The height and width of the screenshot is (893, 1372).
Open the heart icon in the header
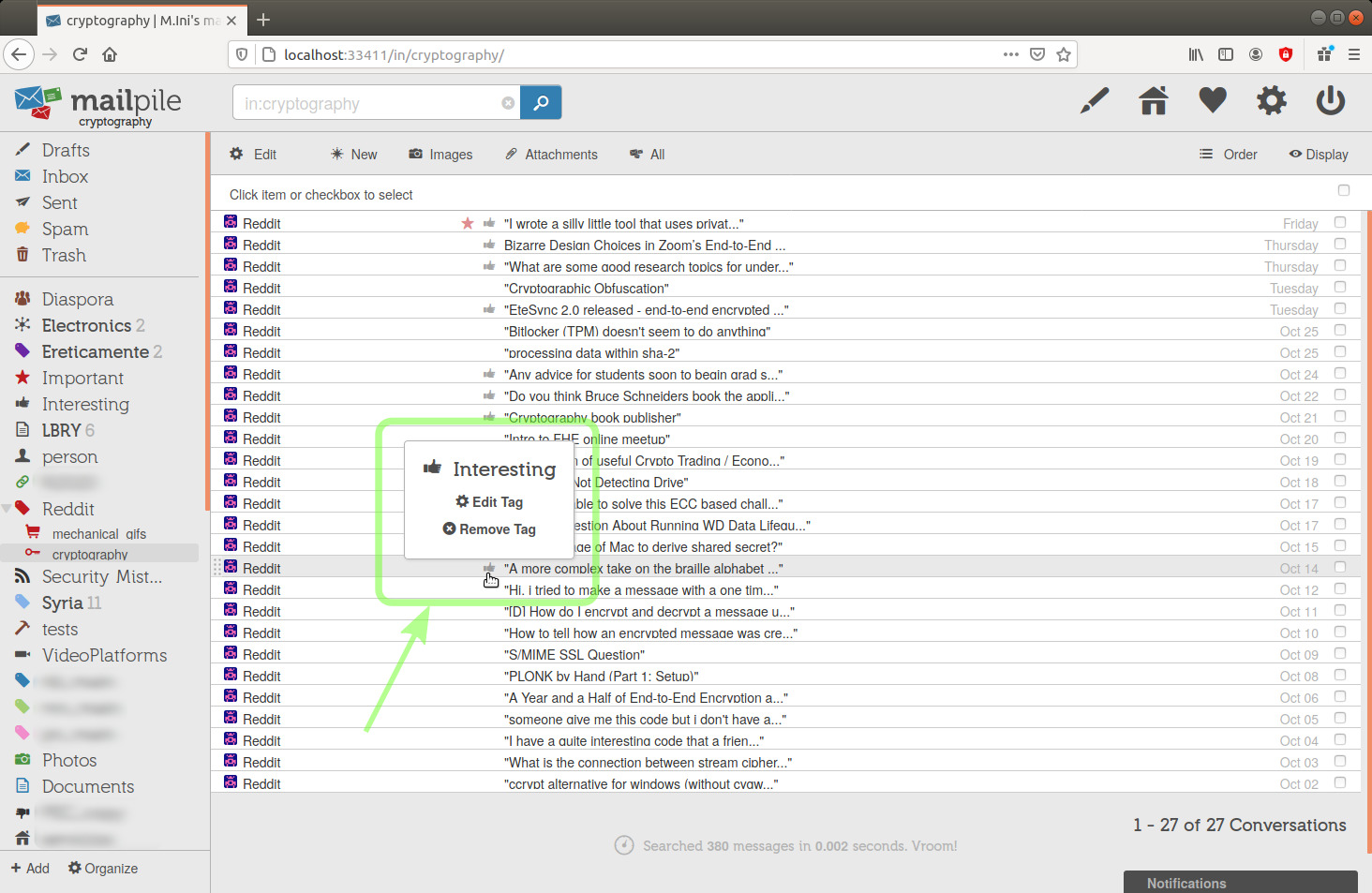[1213, 100]
